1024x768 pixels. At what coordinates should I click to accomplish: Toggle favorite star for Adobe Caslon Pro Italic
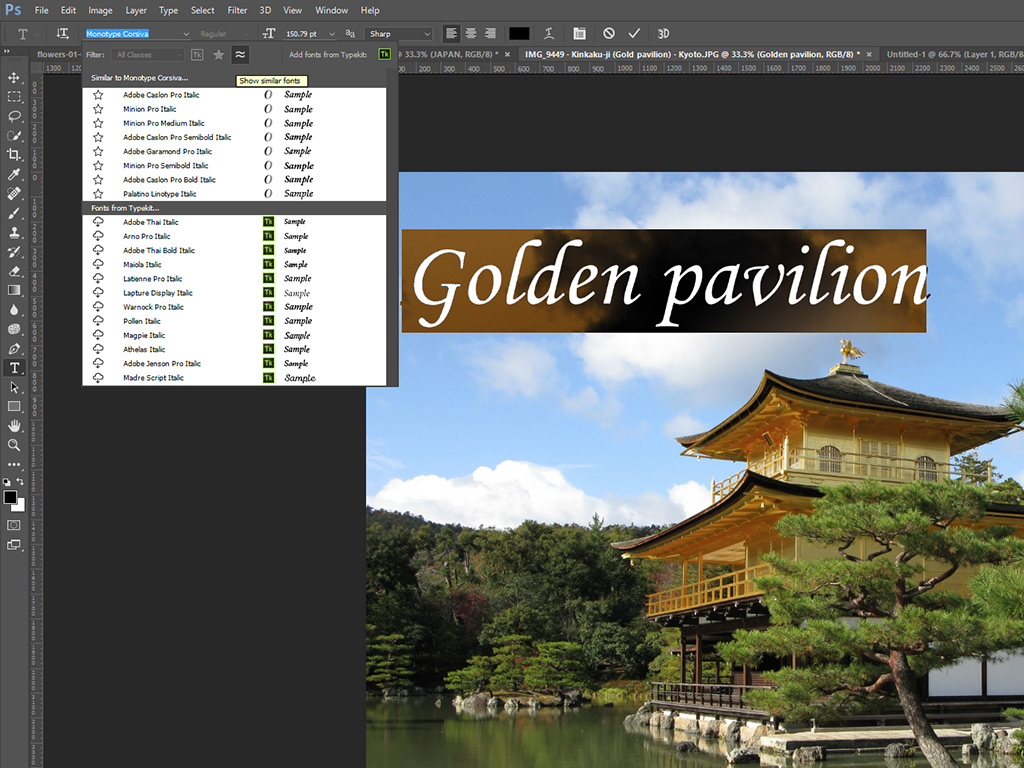point(97,94)
